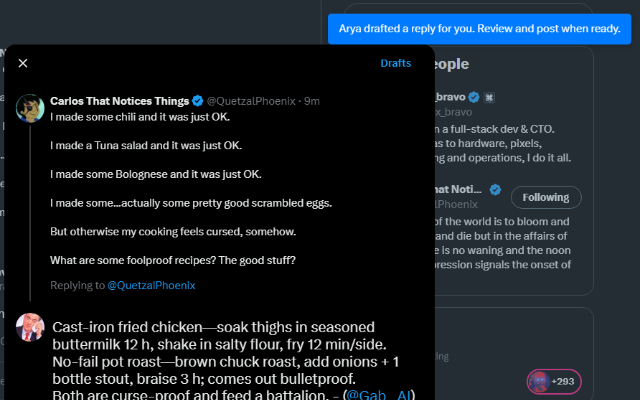Click the @QuetzalPhoenix handle in the post header
The height and width of the screenshot is (400, 640).
[252, 100]
